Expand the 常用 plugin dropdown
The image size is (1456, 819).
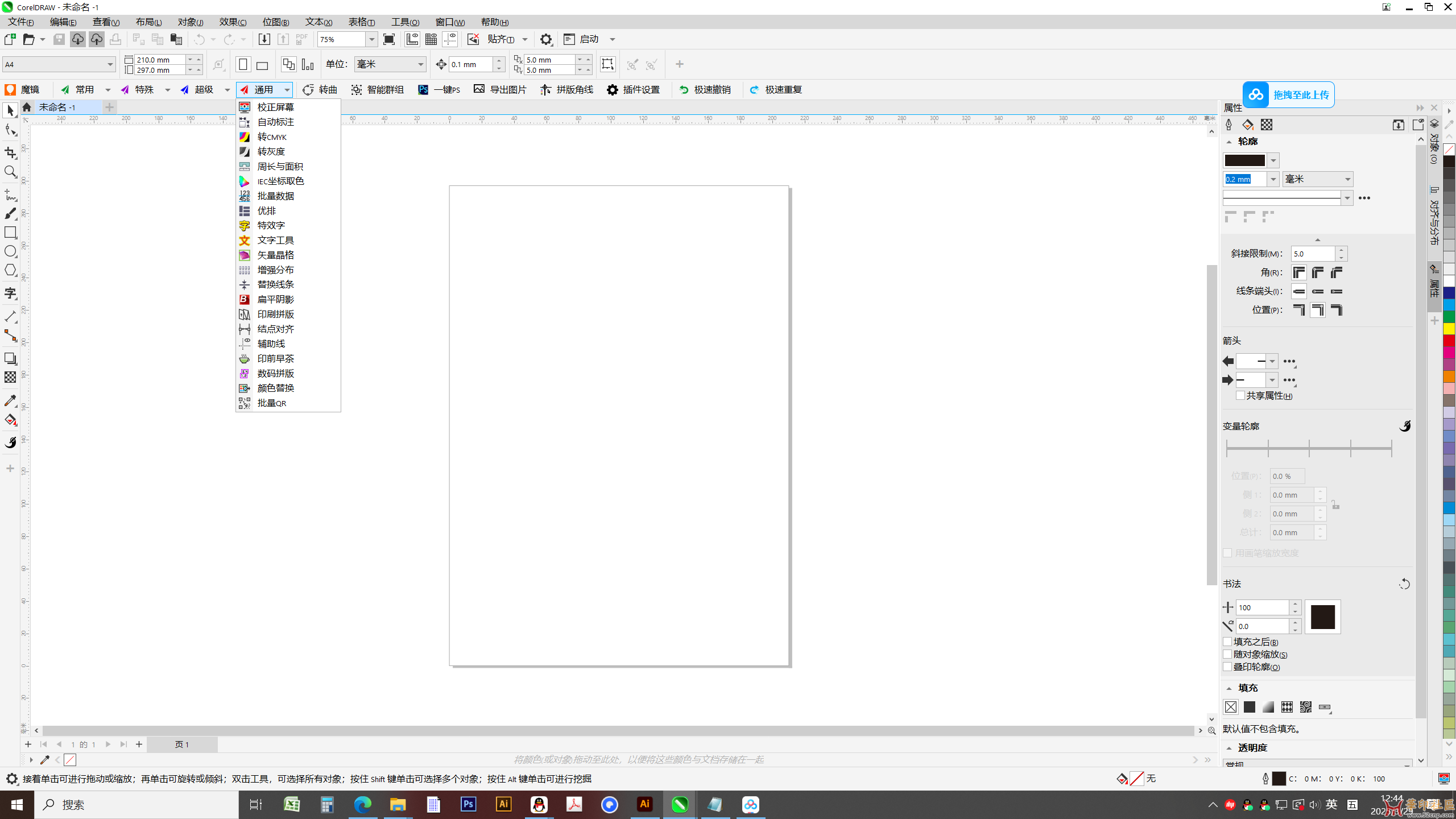coord(107,90)
